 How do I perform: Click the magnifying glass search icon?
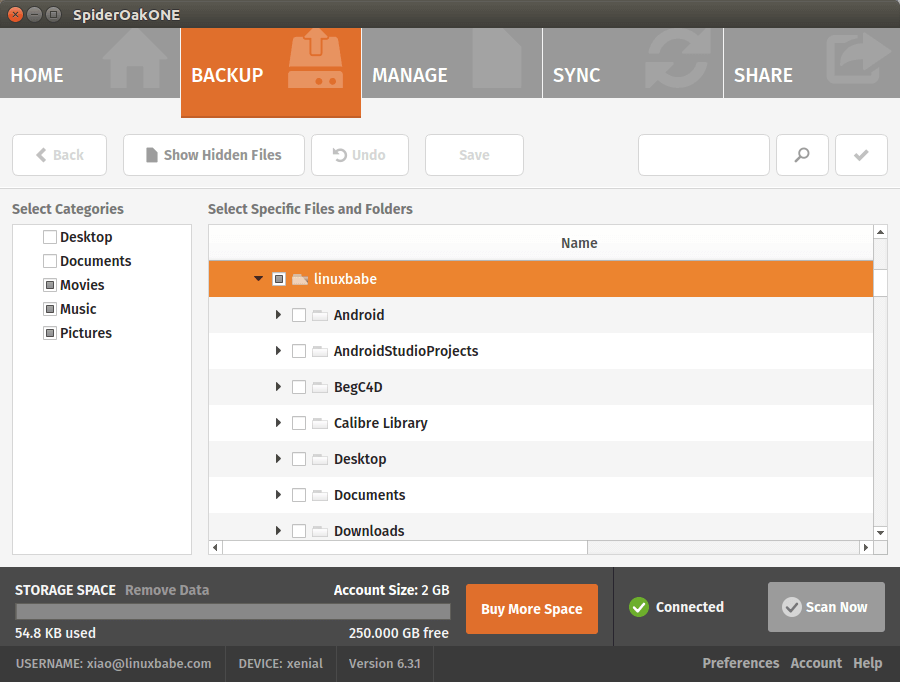[802, 155]
